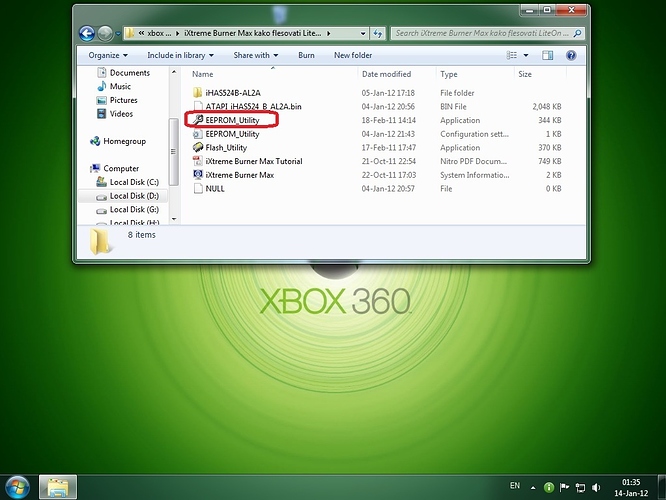Click the EN language indicator in tray
Viewport: 666px width, 500px height.
click(515, 485)
